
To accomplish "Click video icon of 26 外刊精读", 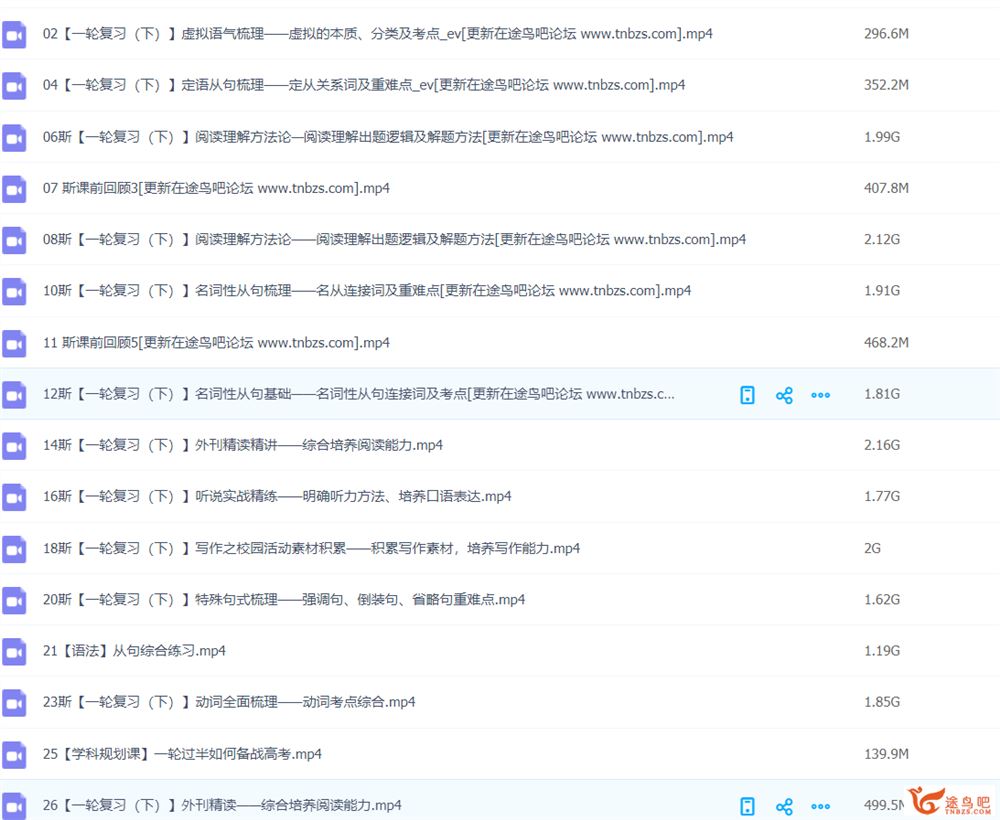I will 14,806.
